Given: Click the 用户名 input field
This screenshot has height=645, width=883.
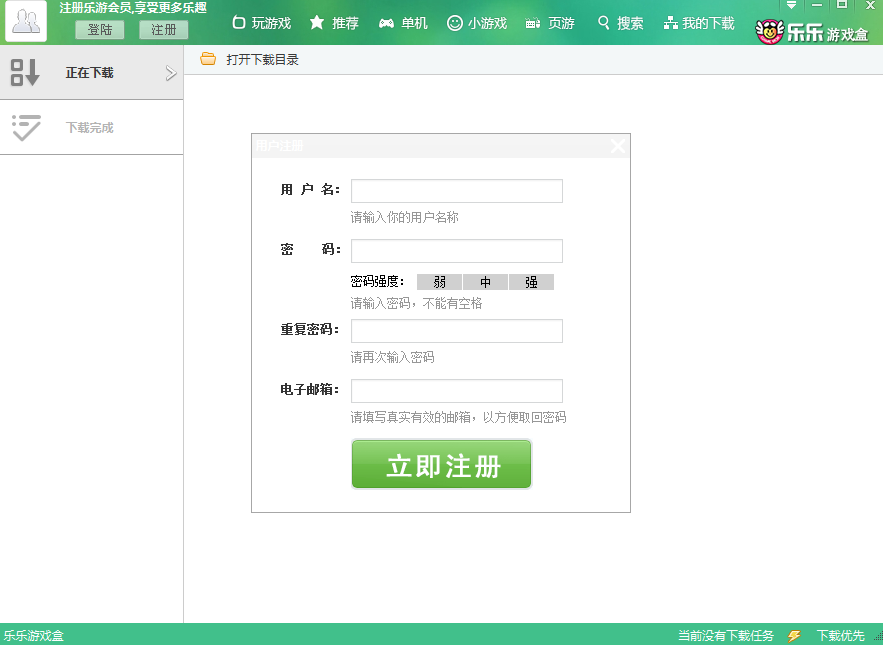Looking at the screenshot, I should pos(456,191).
